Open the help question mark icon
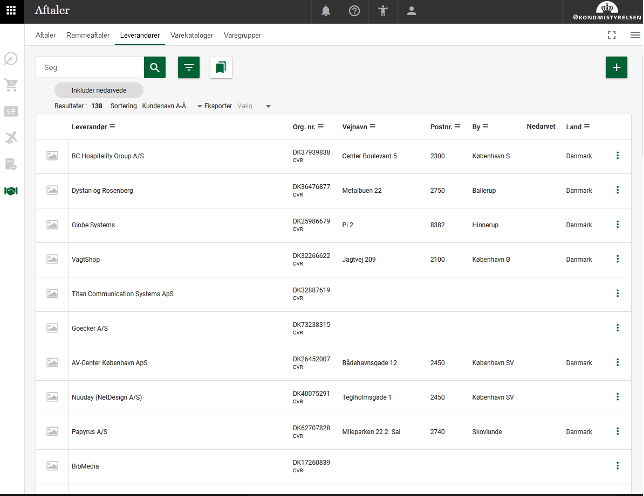 tap(354, 11)
